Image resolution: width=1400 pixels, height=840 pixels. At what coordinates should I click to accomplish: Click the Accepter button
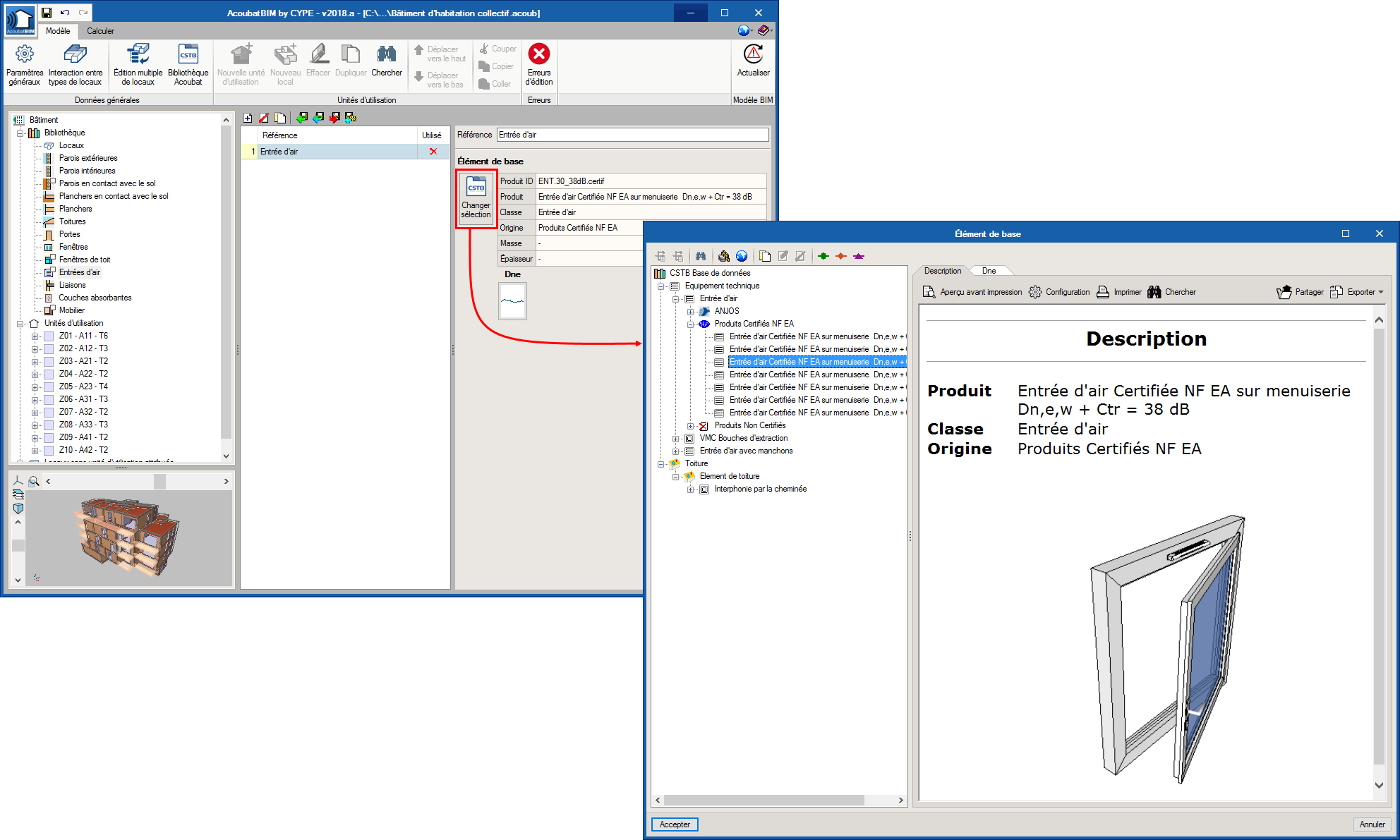coord(675,824)
